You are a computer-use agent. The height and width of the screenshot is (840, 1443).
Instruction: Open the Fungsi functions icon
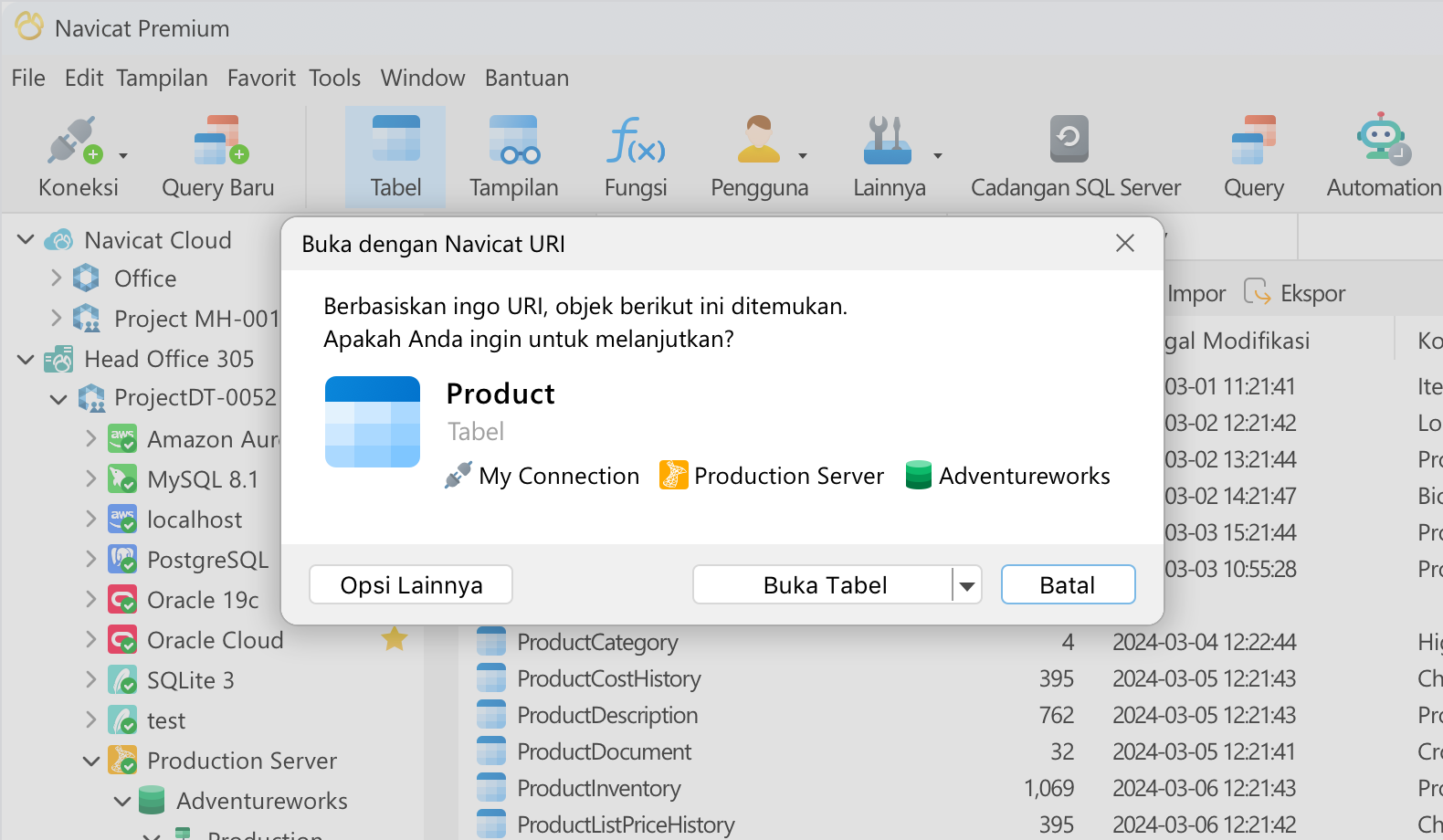click(x=637, y=140)
